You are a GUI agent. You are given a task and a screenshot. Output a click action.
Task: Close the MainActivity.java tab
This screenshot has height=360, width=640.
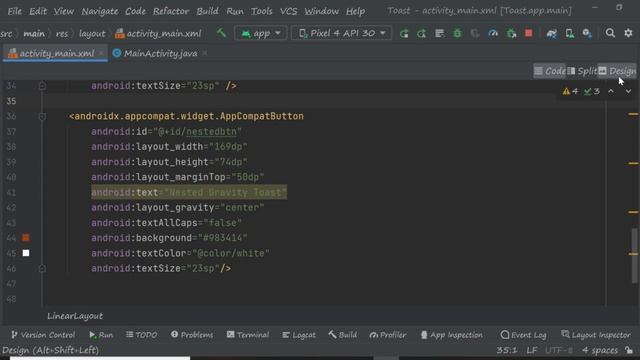tap(204, 53)
